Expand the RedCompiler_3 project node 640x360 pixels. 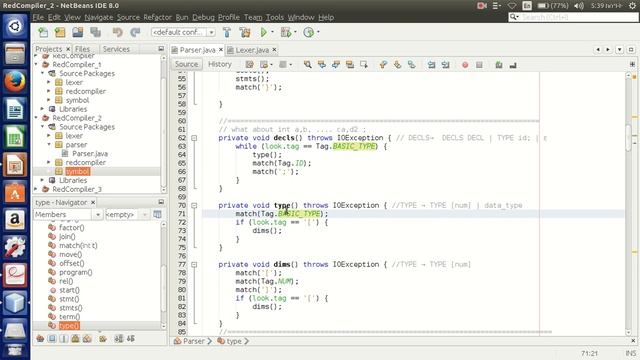tap(36, 189)
